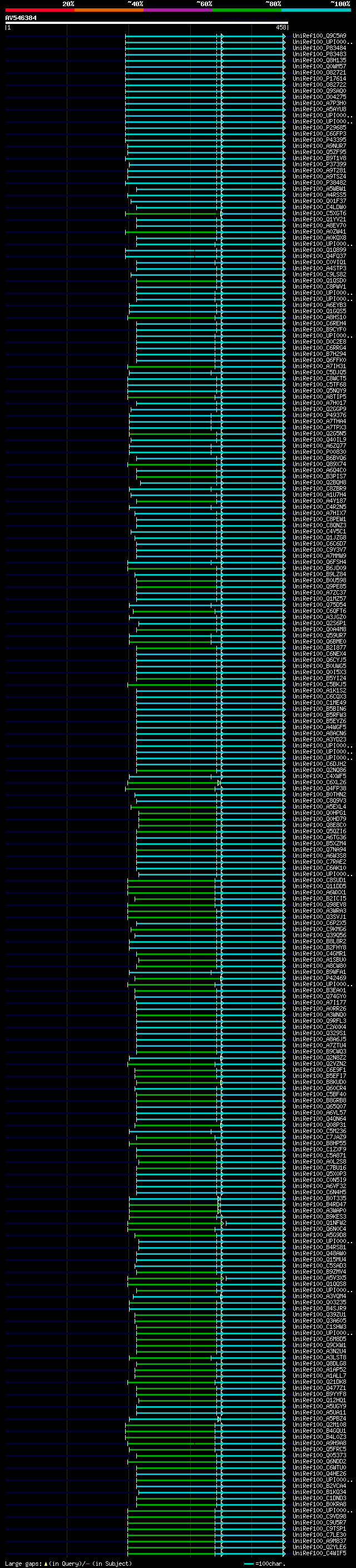The width and height of the screenshot is (356, 1568).
Task: Click hit label UniRef100_C7RAE2
Action: [319, 861]
